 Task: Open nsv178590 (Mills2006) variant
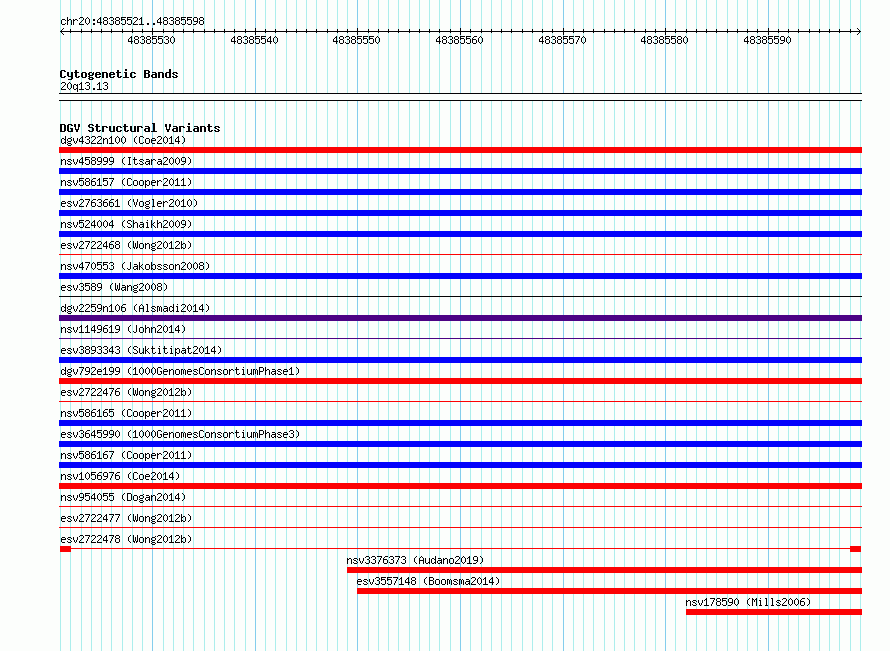(x=748, y=602)
